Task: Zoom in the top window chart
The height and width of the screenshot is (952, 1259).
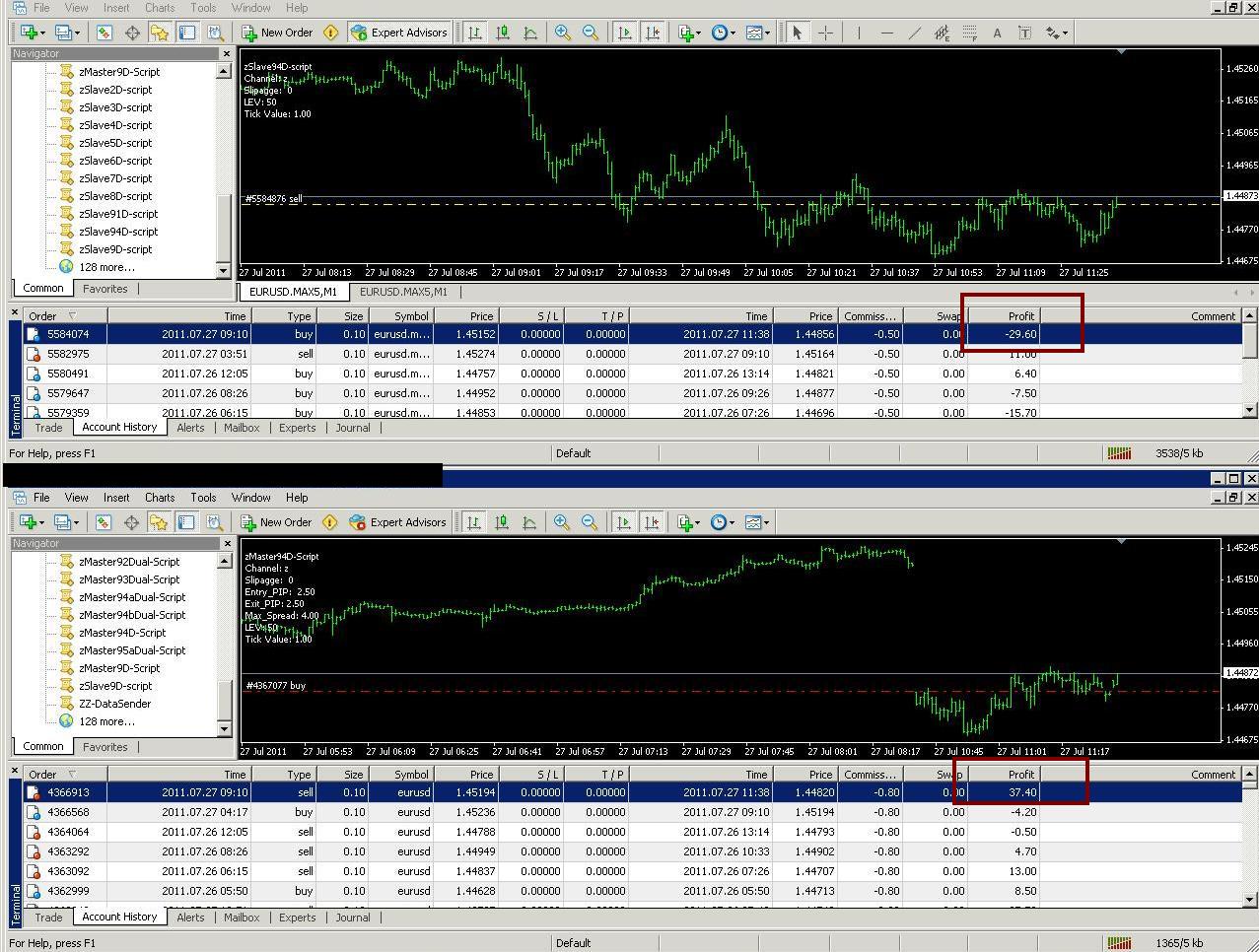Action: (x=562, y=33)
